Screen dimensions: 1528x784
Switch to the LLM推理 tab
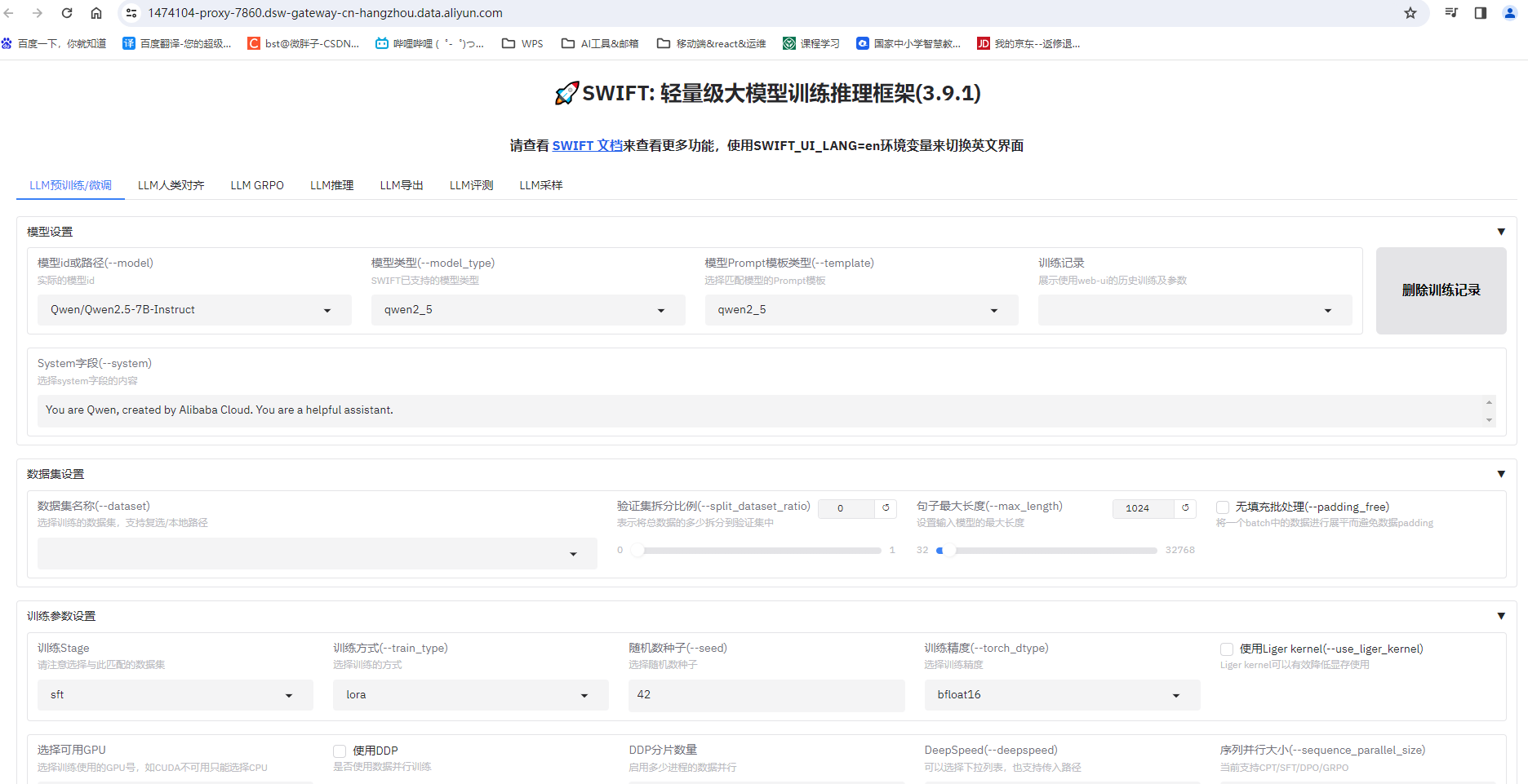coord(331,185)
